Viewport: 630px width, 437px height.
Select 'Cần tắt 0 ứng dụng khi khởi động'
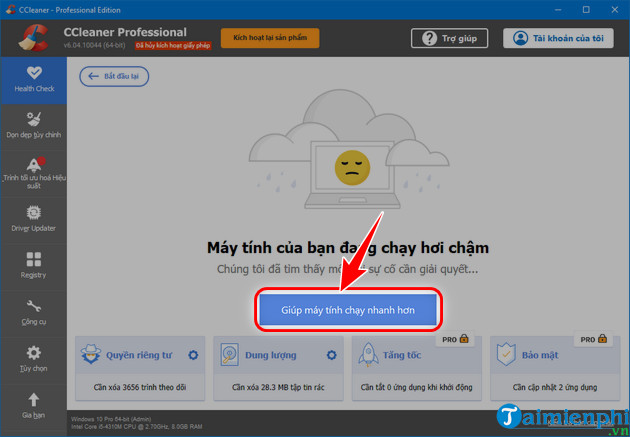click(x=417, y=387)
